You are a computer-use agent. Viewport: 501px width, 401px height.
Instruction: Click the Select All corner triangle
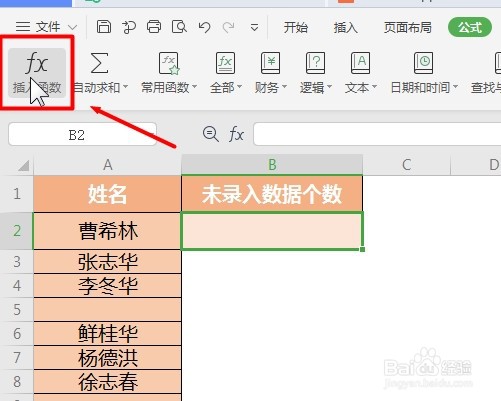(24, 165)
